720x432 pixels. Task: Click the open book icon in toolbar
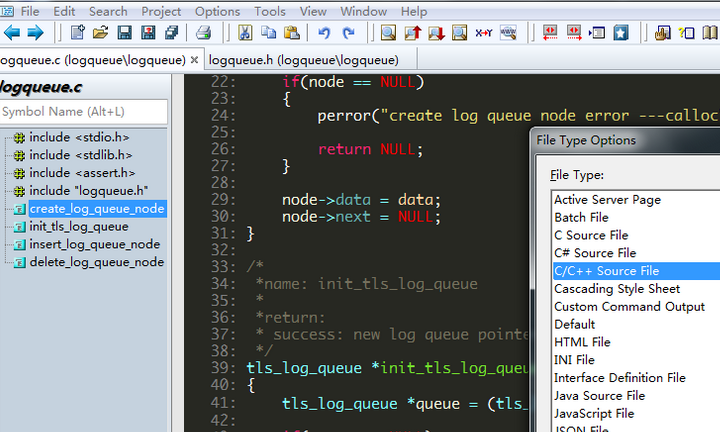(710, 33)
